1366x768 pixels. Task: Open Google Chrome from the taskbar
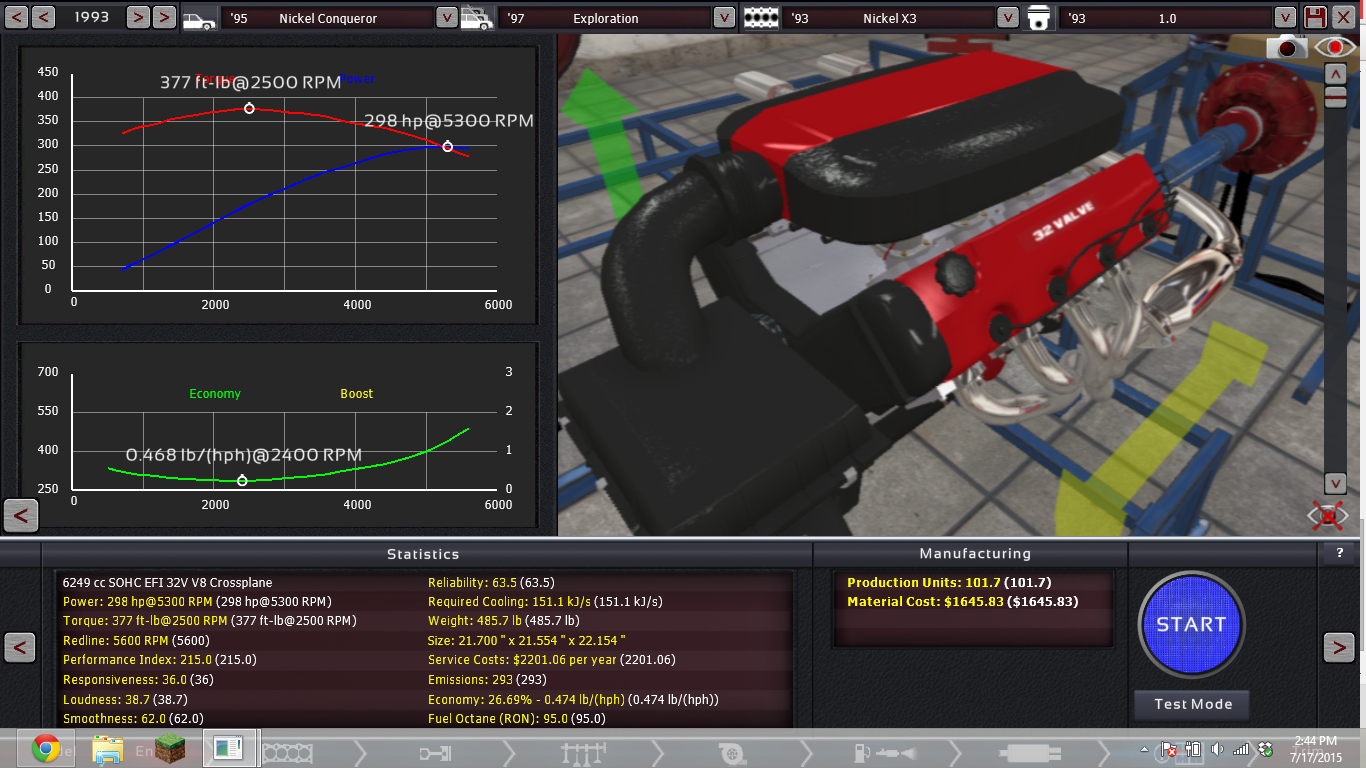click(x=45, y=748)
